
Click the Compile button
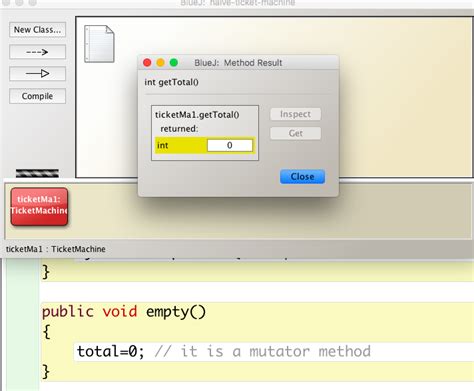[37, 96]
